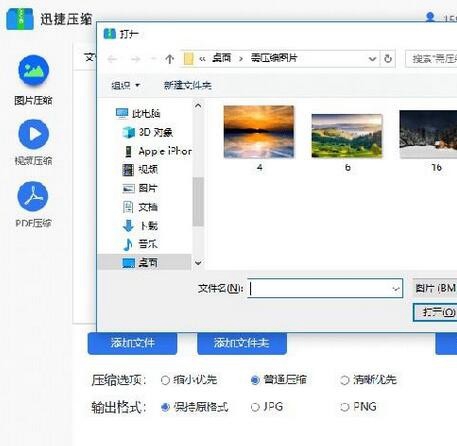The height and width of the screenshot is (446, 457).
Task: Select 图片 folder in navigation tree
Action: click(x=140, y=188)
